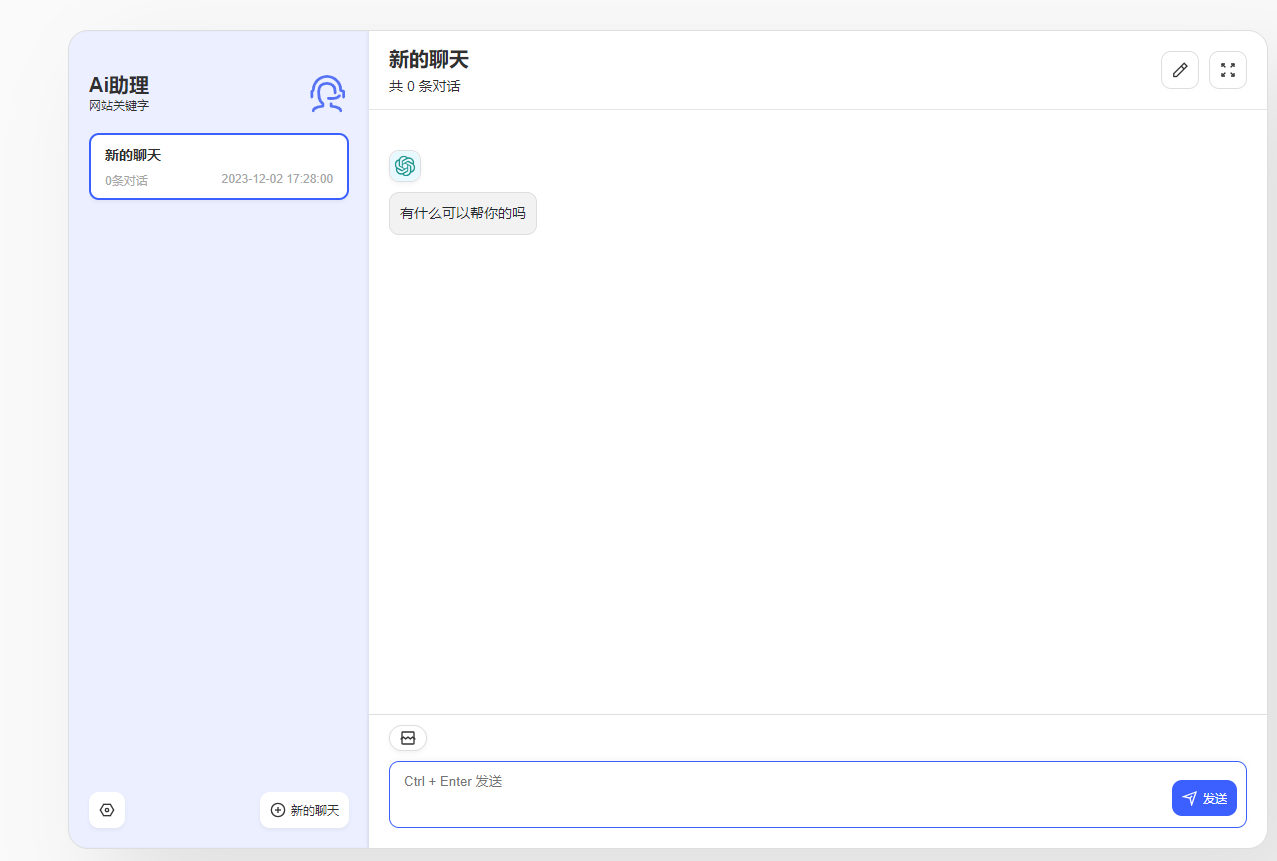This screenshot has height=861, width=1277.
Task: Click the 有什么可以帮你的吗 message bubble
Action: tap(462, 213)
